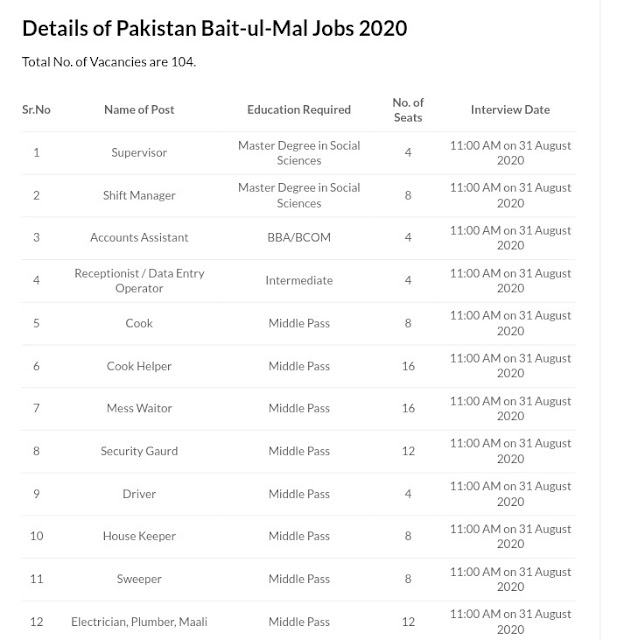Select the Electrician, Plumber, Maali cell
624x640 pixels.
139,622
